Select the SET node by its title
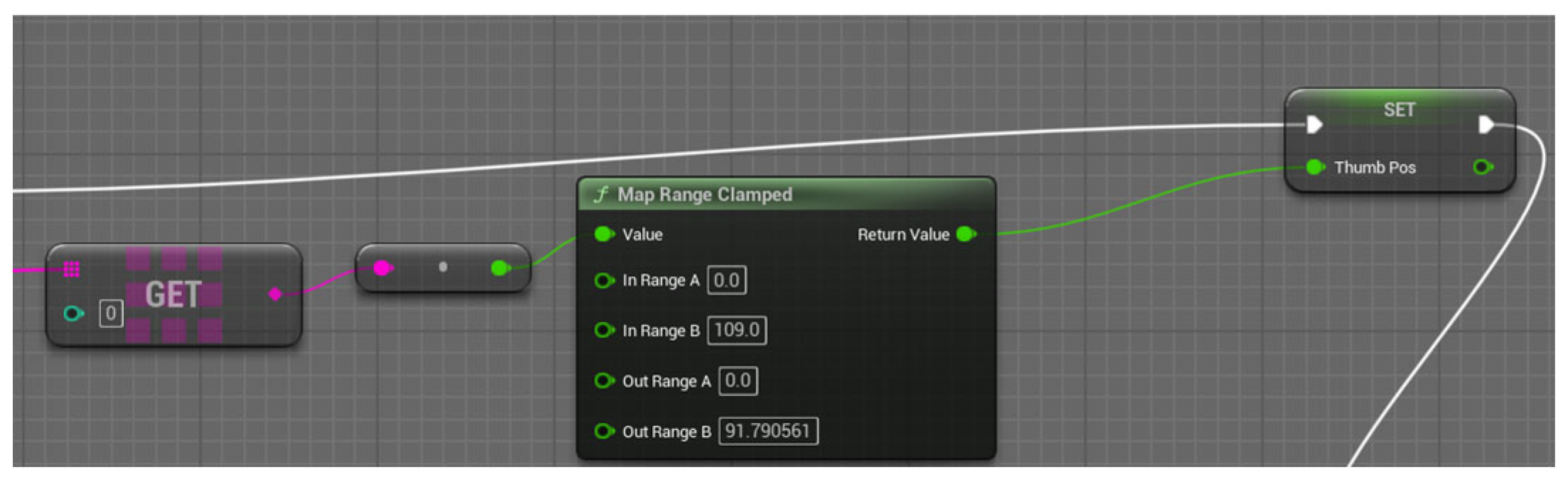This screenshot has height=482, width=1568. (1400, 110)
